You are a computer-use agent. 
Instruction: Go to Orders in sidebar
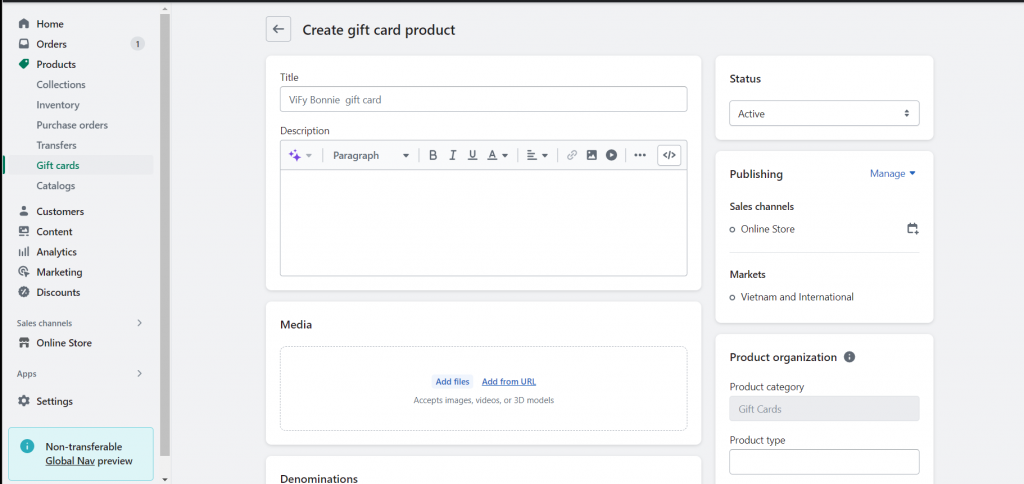click(52, 44)
